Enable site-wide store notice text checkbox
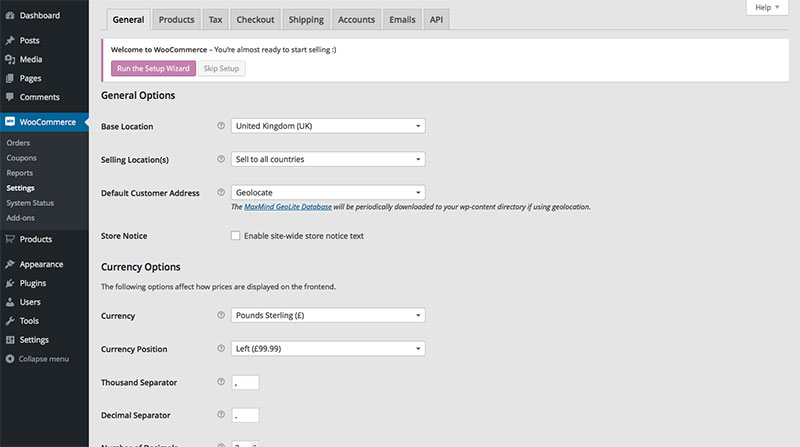 point(235,236)
